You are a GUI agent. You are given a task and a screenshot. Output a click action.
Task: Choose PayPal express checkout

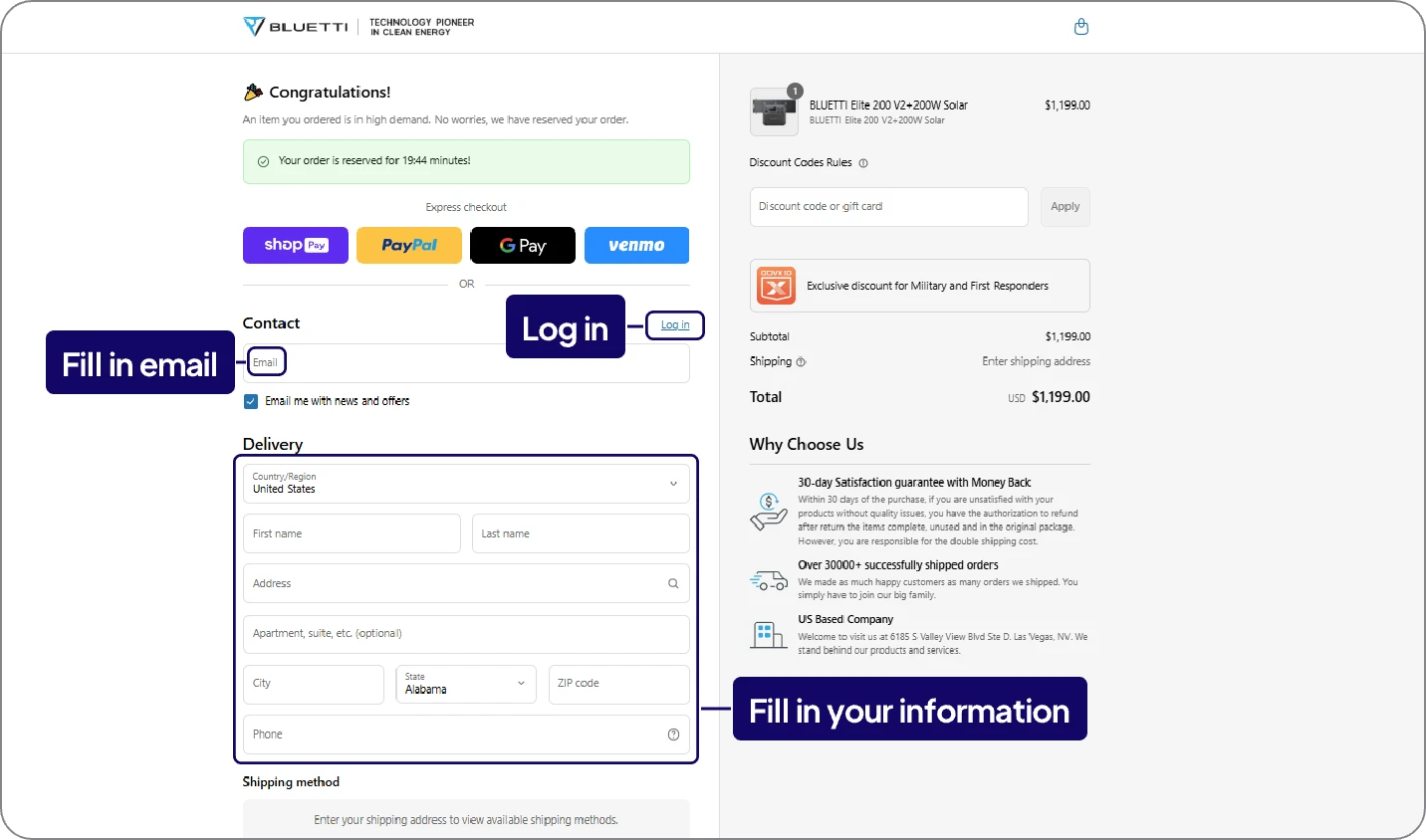409,246
